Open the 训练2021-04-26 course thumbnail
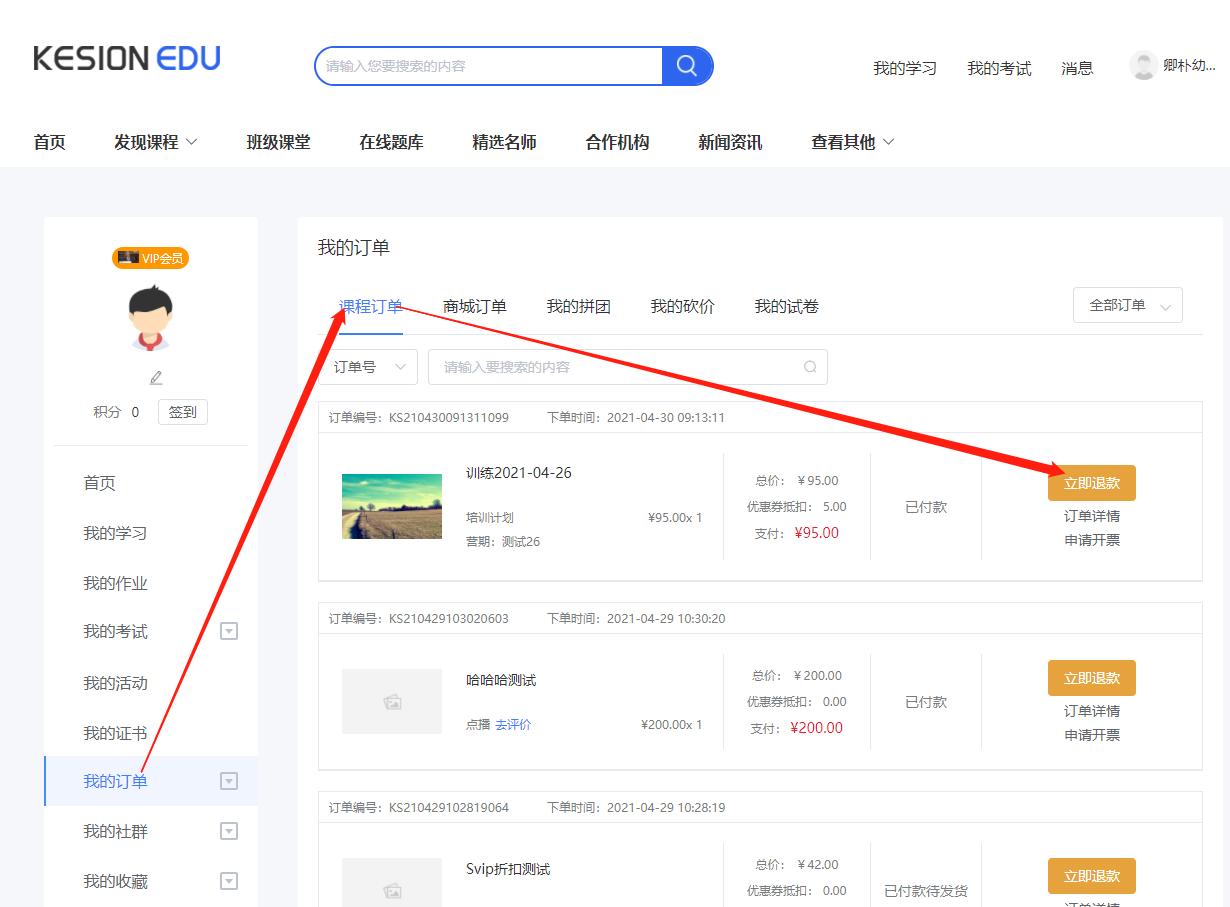Viewport: 1230px width, 907px height. click(392, 506)
